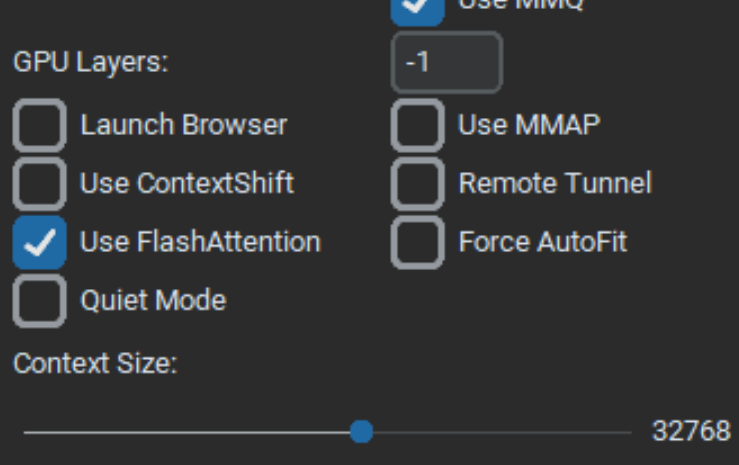Tick the Use MMAP checkbox
Viewport: 739px width, 465px height.
418,125
